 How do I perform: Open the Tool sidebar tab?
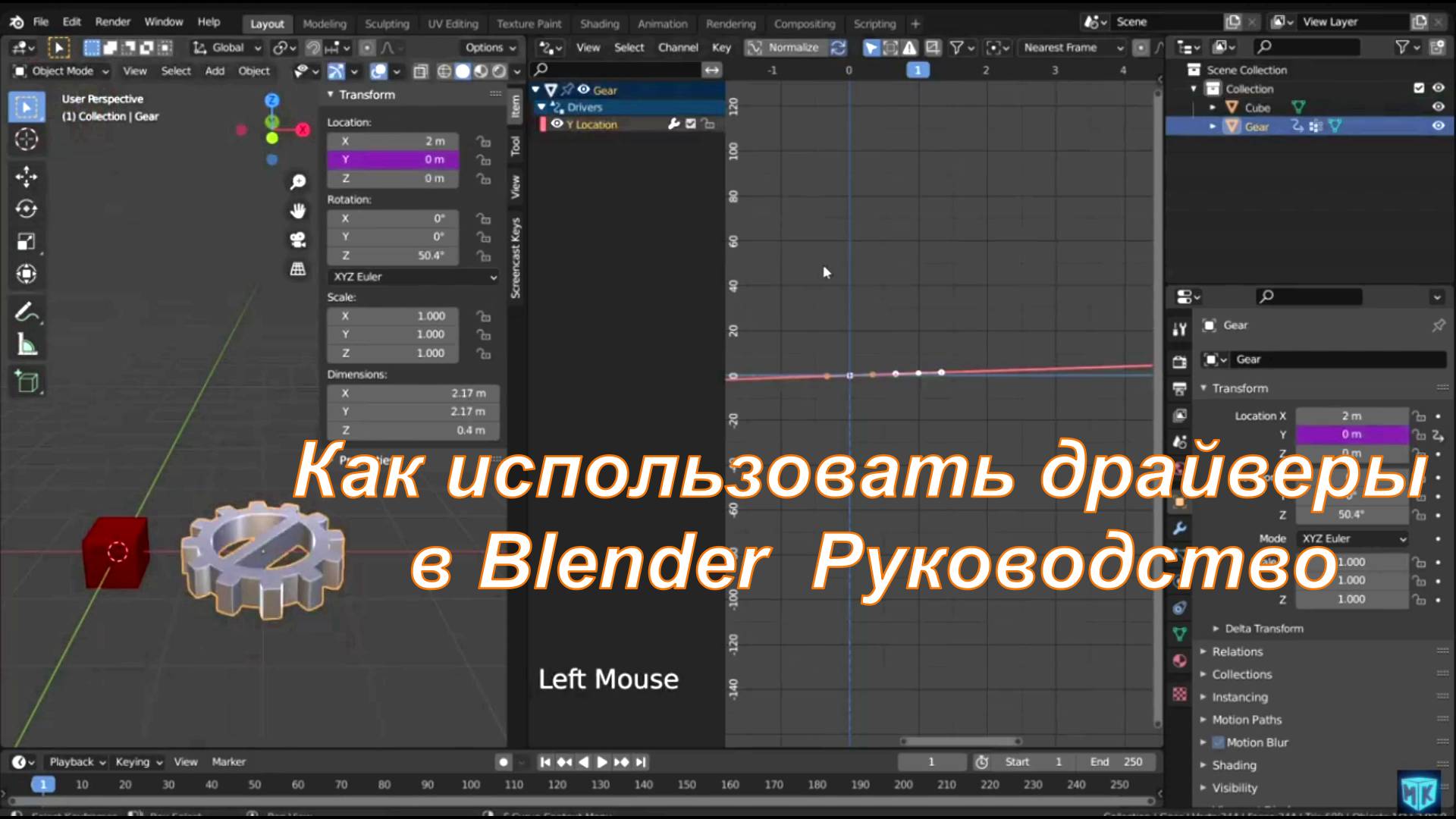[516, 146]
